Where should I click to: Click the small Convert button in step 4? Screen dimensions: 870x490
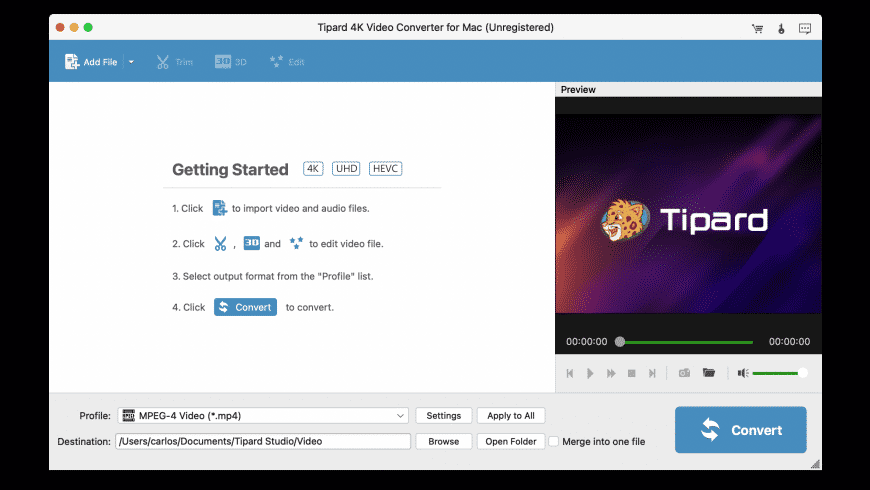click(245, 307)
